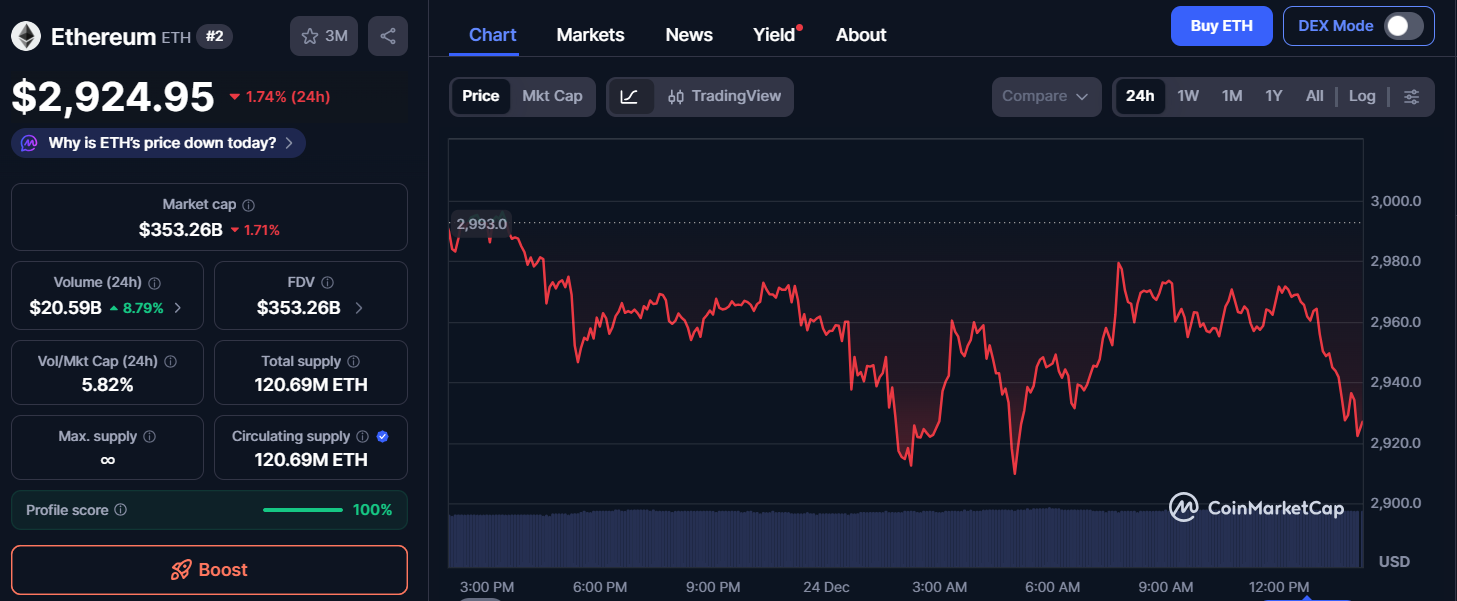Open TradingView candlestick chart view

[x=724, y=96]
